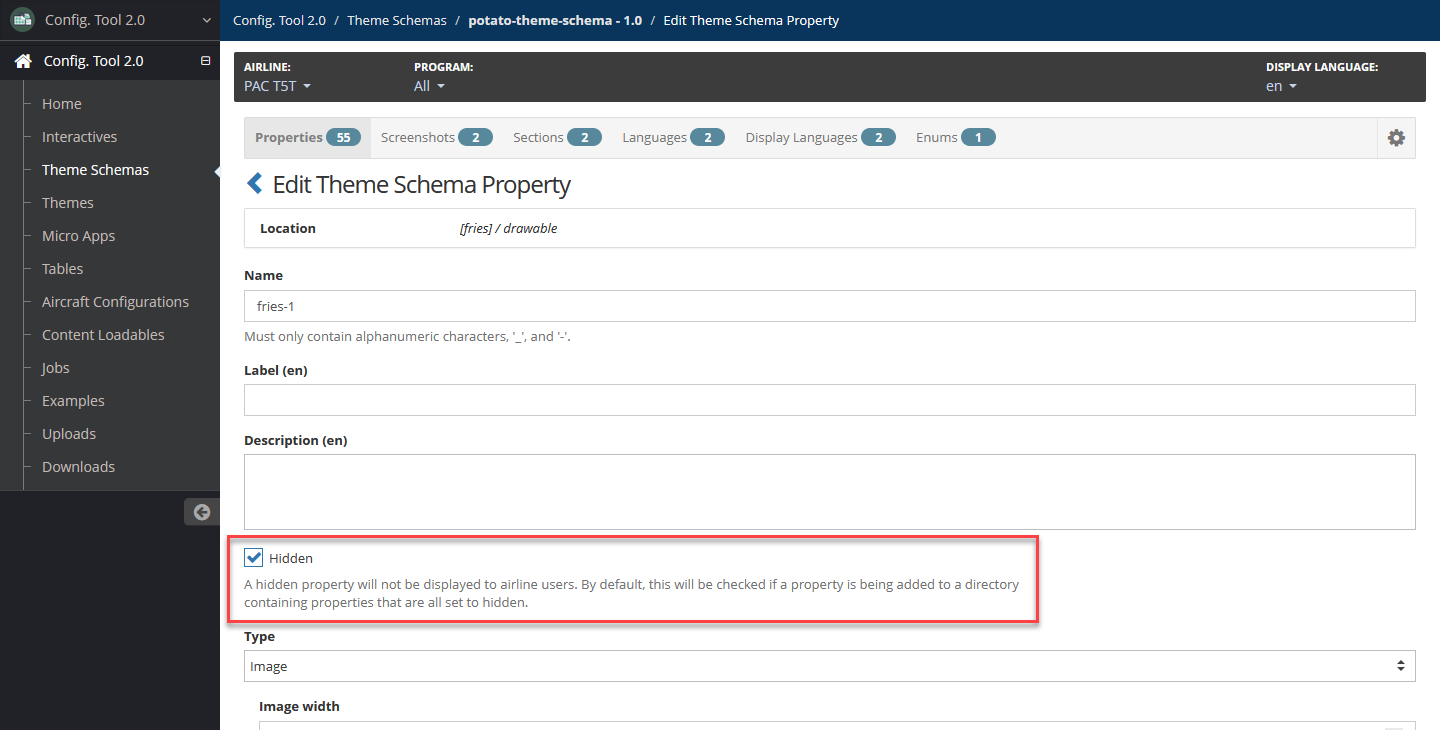Image resolution: width=1440 pixels, height=730 pixels.
Task: Collapse the sidebar with the arrow button
Action: tap(202, 512)
